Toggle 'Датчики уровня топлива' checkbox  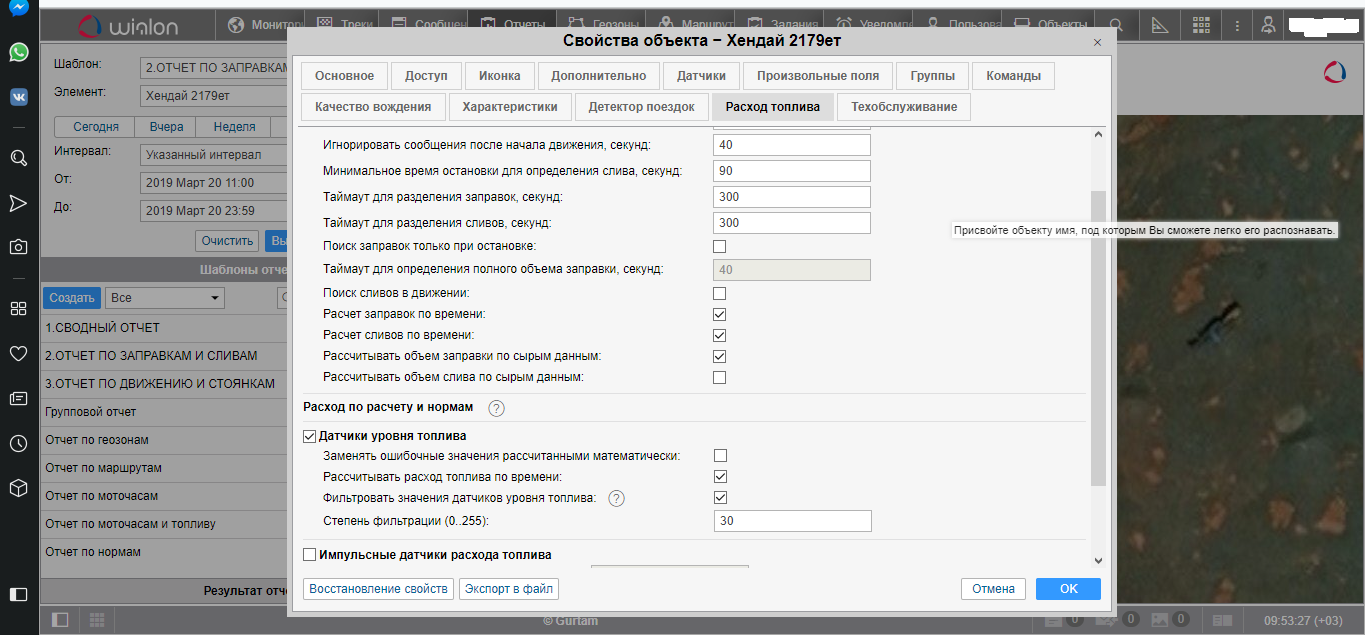pyautogui.click(x=309, y=436)
